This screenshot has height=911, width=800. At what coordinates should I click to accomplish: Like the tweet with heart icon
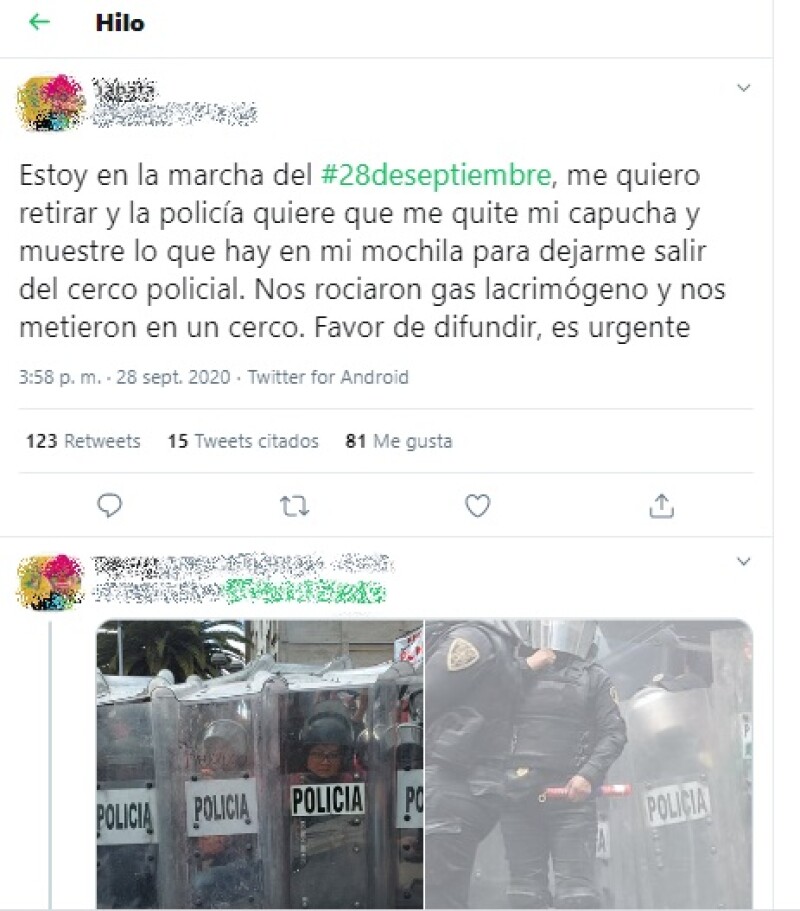[478, 505]
